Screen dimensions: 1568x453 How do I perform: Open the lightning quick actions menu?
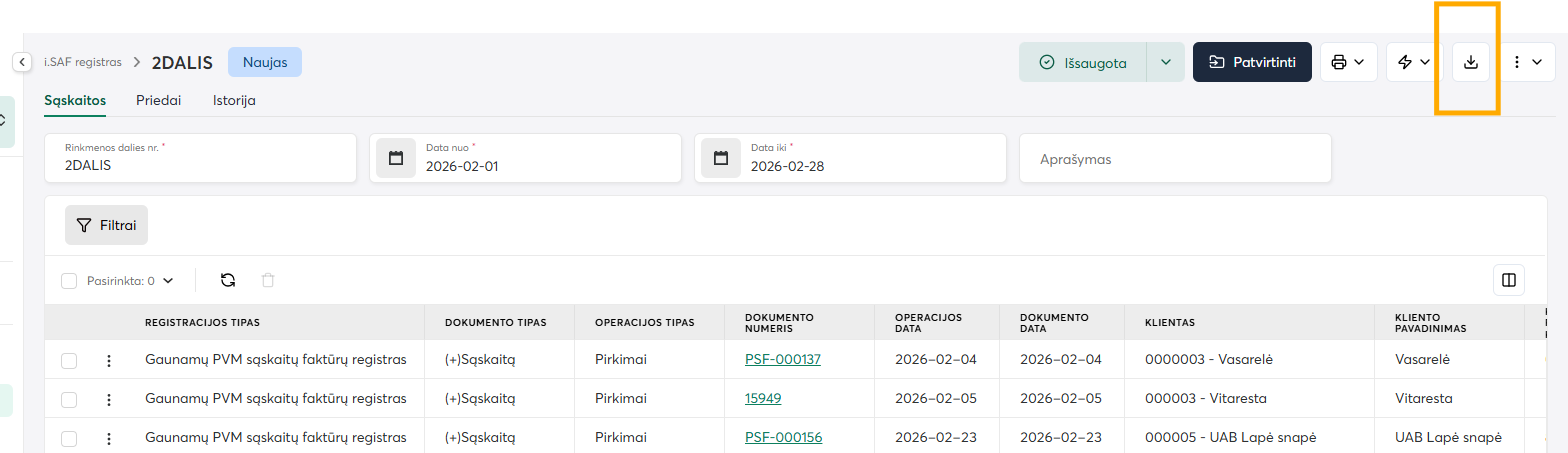tap(1413, 62)
